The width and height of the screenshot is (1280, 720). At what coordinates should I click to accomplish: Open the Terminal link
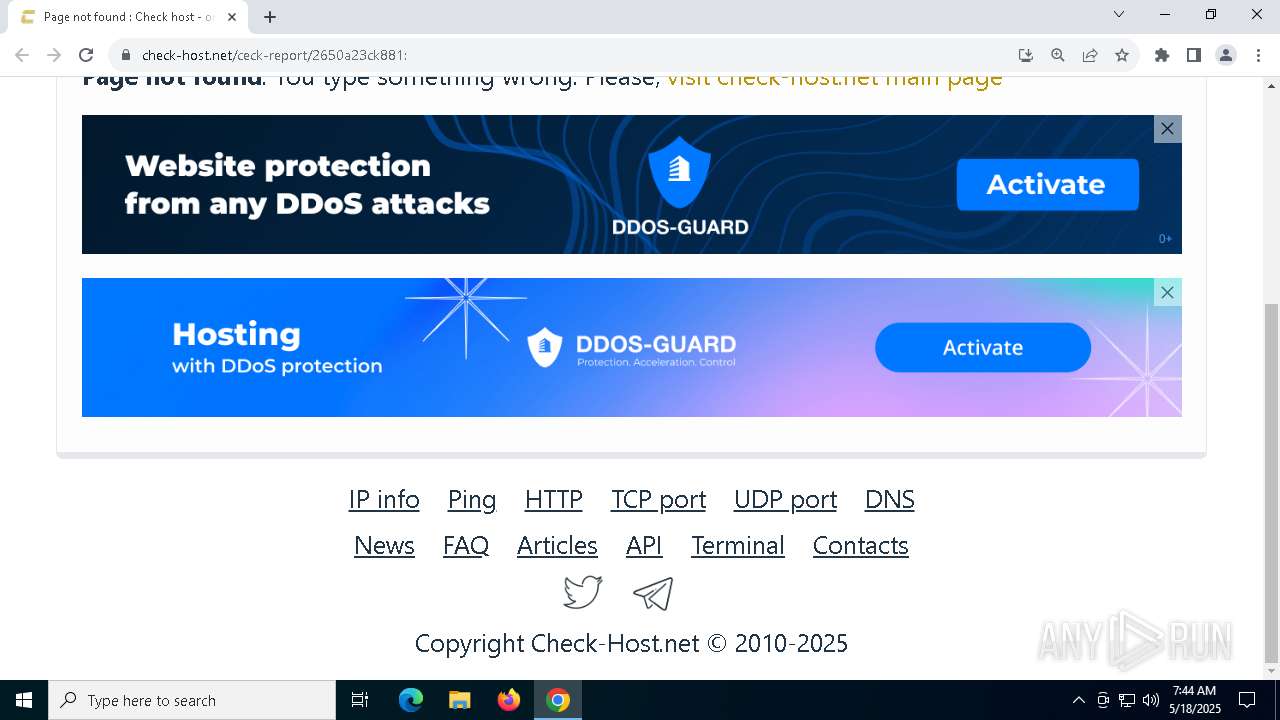coord(738,545)
